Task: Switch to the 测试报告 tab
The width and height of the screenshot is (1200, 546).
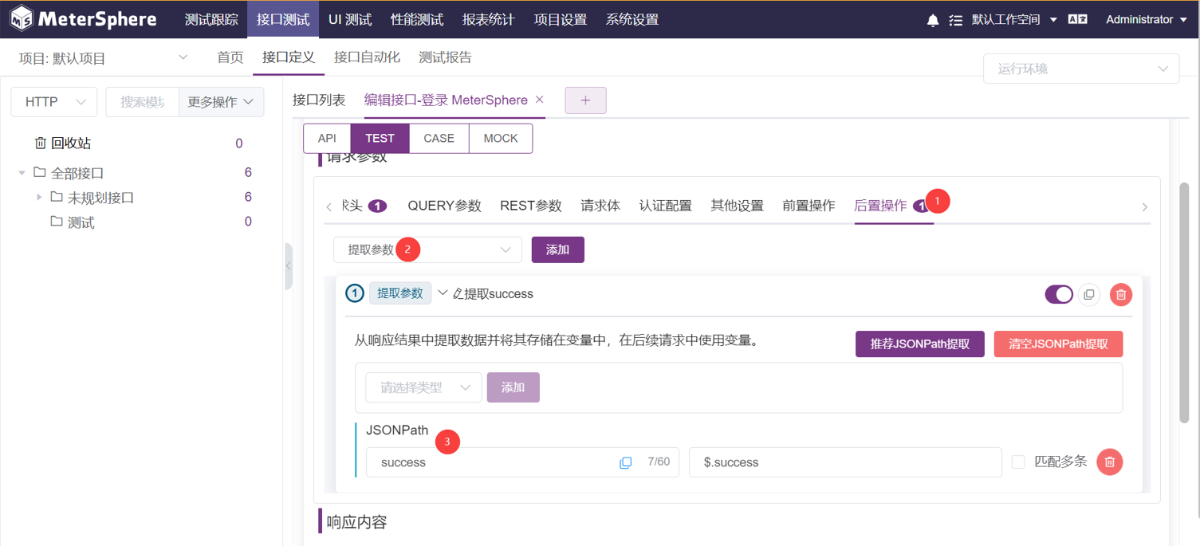Action: [x=445, y=58]
